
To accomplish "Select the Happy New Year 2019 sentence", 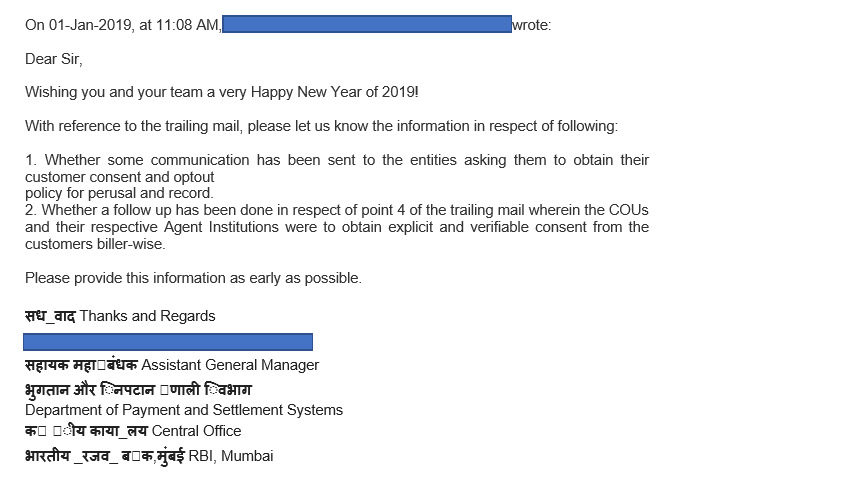I will pyautogui.click(x=222, y=92).
